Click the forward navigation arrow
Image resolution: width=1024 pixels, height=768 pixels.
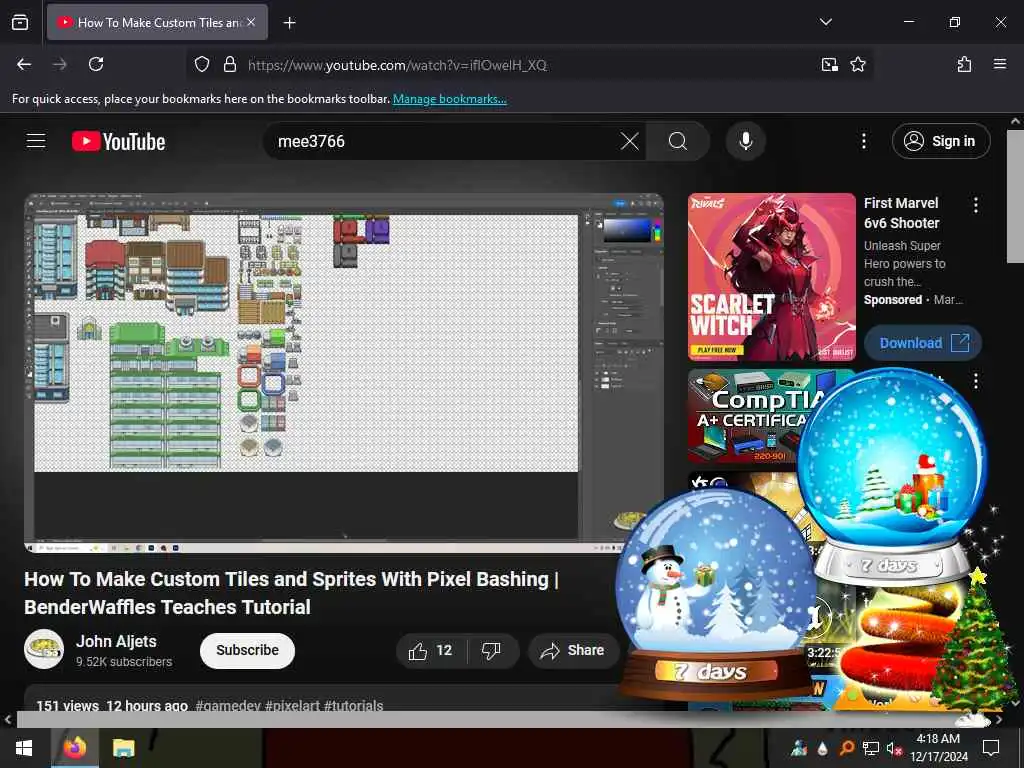click(x=59, y=64)
